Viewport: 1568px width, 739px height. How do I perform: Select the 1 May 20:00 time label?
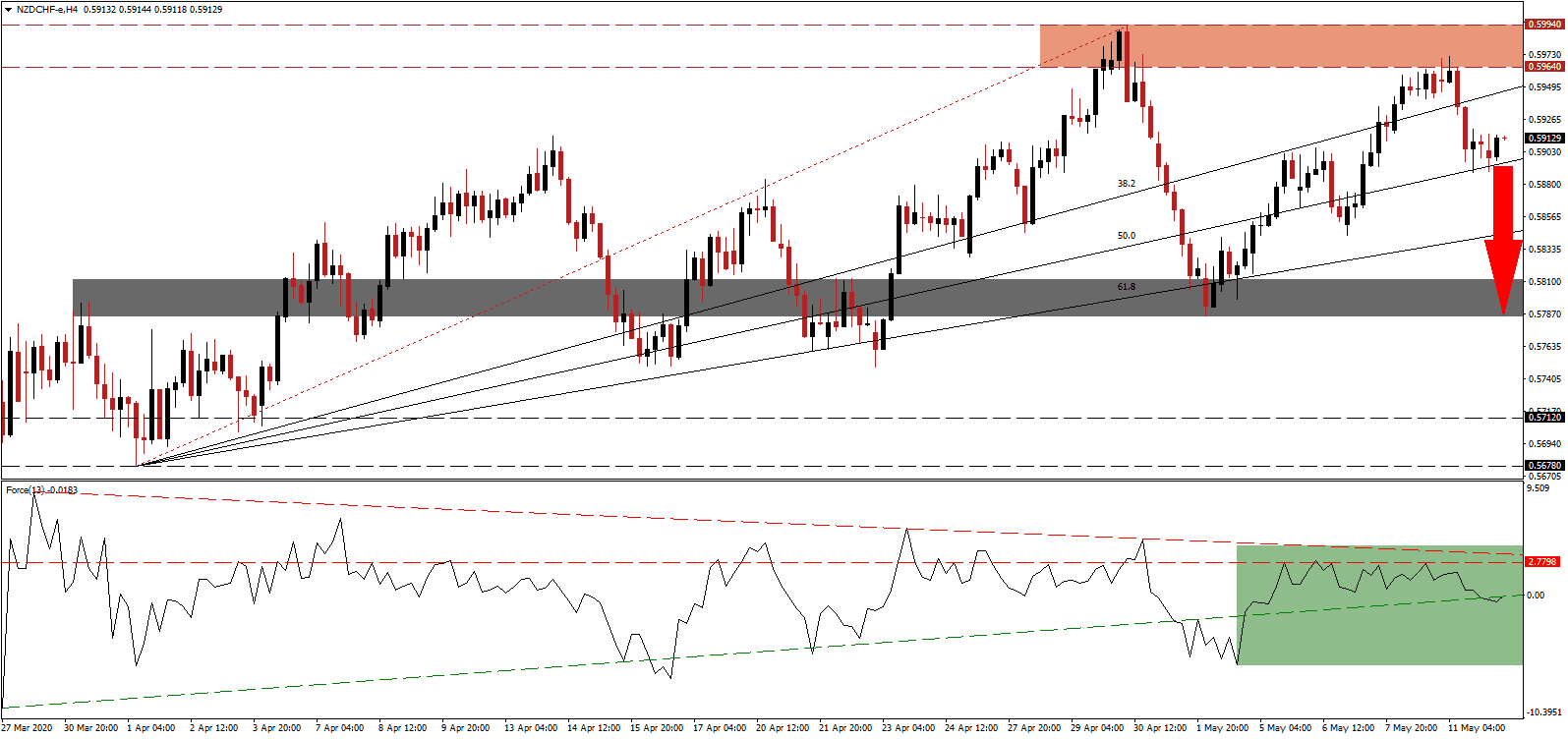pos(1223,728)
